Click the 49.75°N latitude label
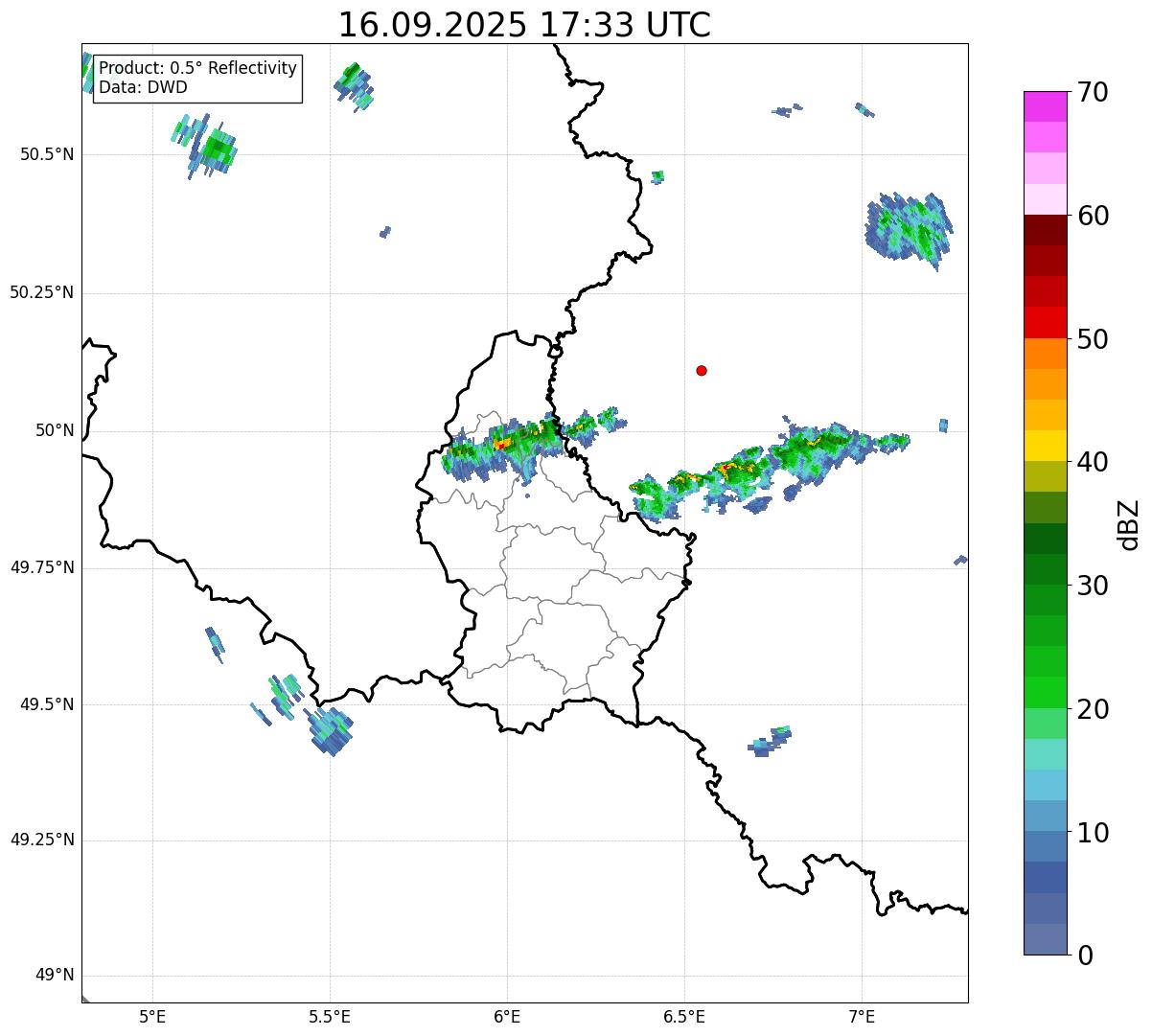The image size is (1152, 1036). click(x=41, y=567)
